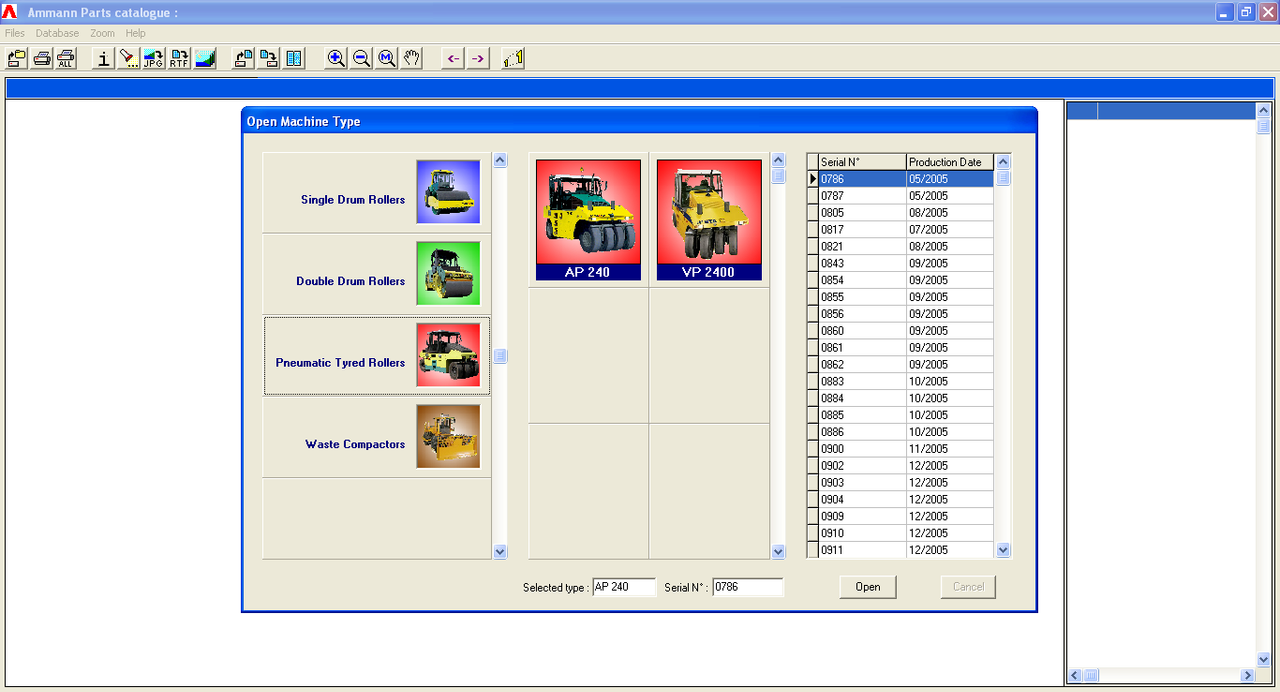Click right panel scrollbar down arrow
The height and width of the screenshot is (692, 1280).
coord(1263,659)
